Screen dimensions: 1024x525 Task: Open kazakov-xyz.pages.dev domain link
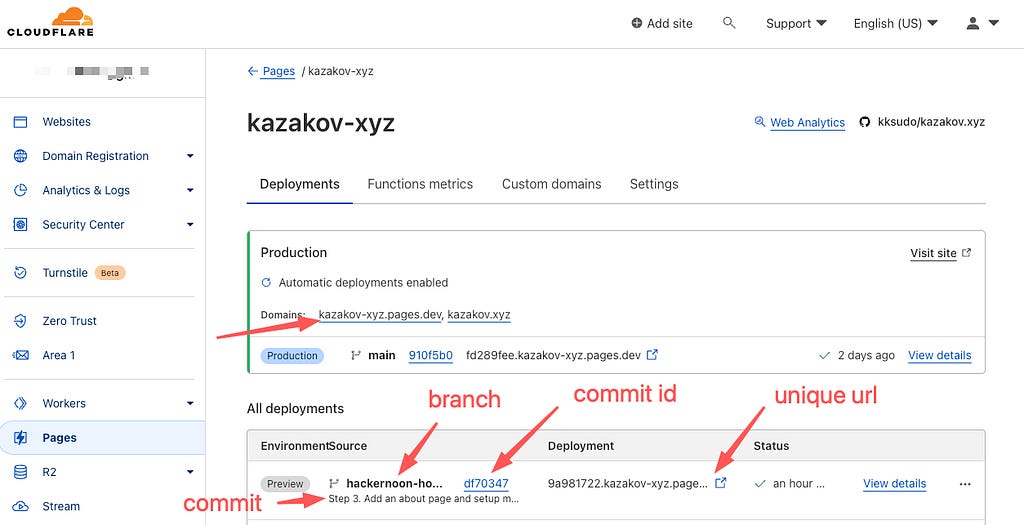(380, 315)
